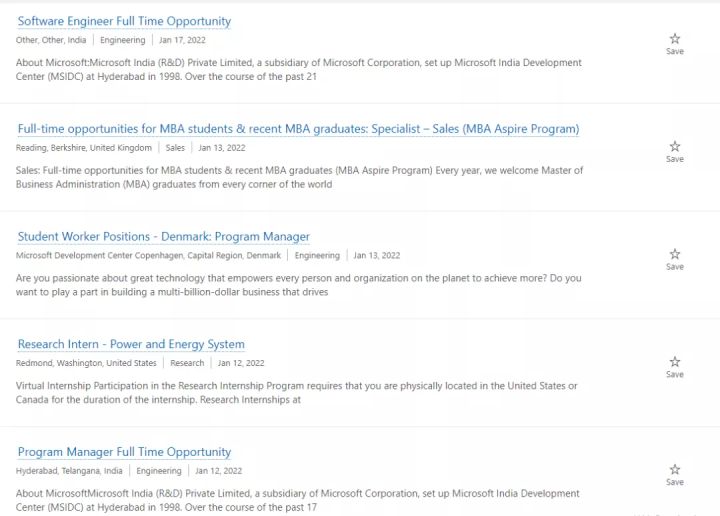Select the Hyderabad, Telangana, India location text
This screenshot has height=516, width=720.
pos(69,471)
